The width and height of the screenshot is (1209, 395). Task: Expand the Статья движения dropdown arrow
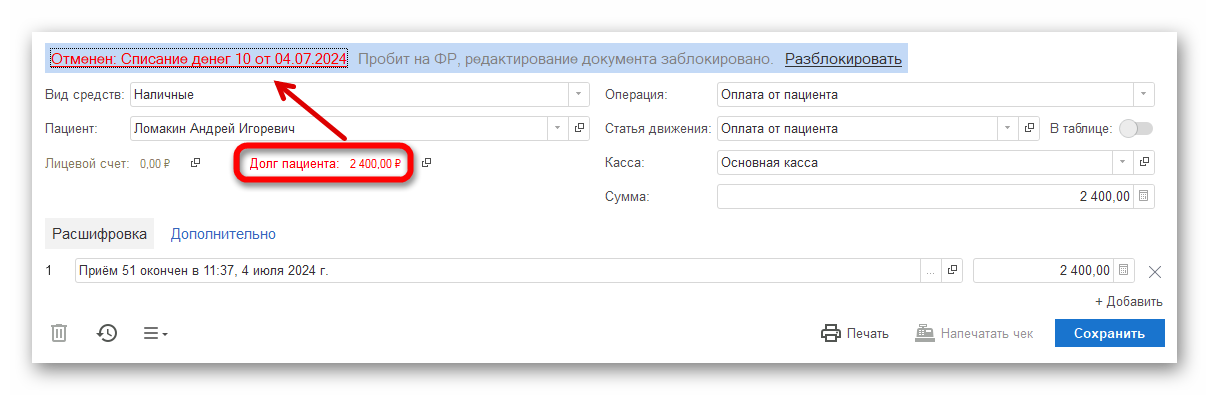pos(1007,129)
